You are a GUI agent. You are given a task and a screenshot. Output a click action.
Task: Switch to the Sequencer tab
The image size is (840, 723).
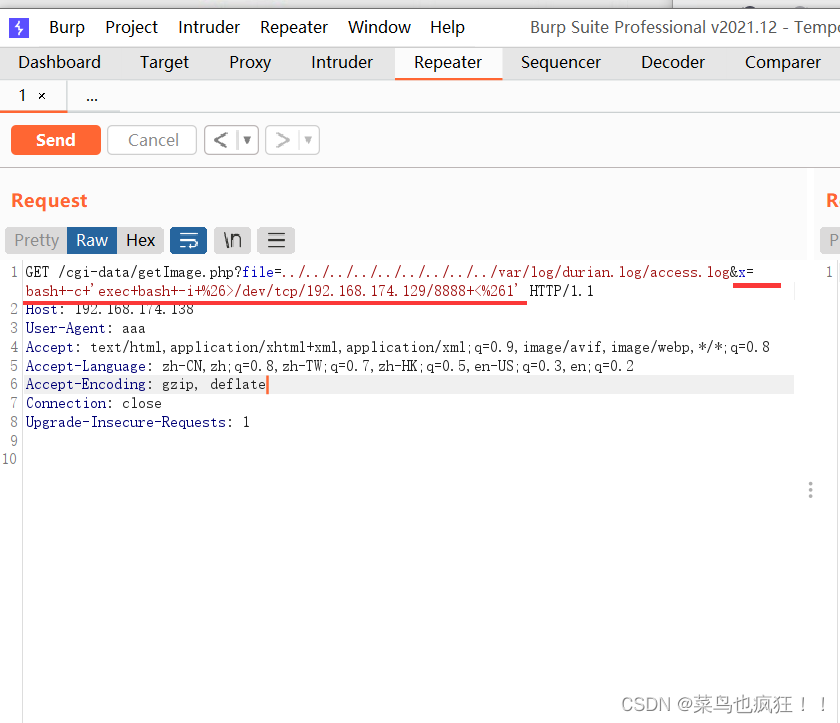tap(561, 63)
